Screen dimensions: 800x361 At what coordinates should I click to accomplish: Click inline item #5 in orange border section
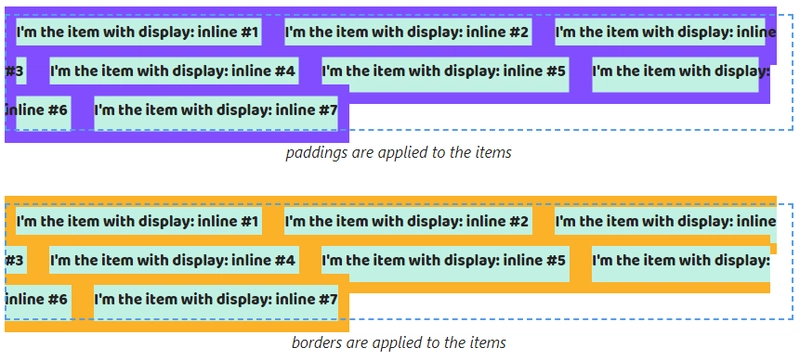point(445,260)
